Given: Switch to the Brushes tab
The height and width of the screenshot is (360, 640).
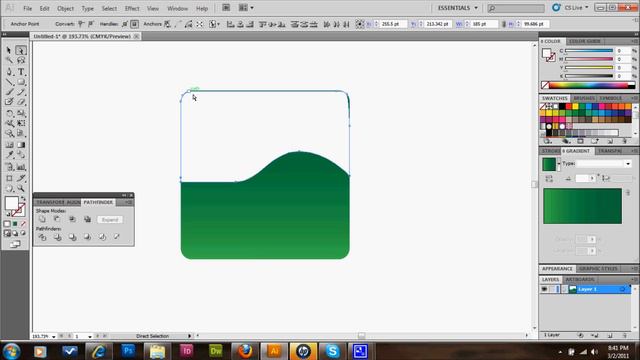Looking at the screenshot, I should tap(584, 98).
